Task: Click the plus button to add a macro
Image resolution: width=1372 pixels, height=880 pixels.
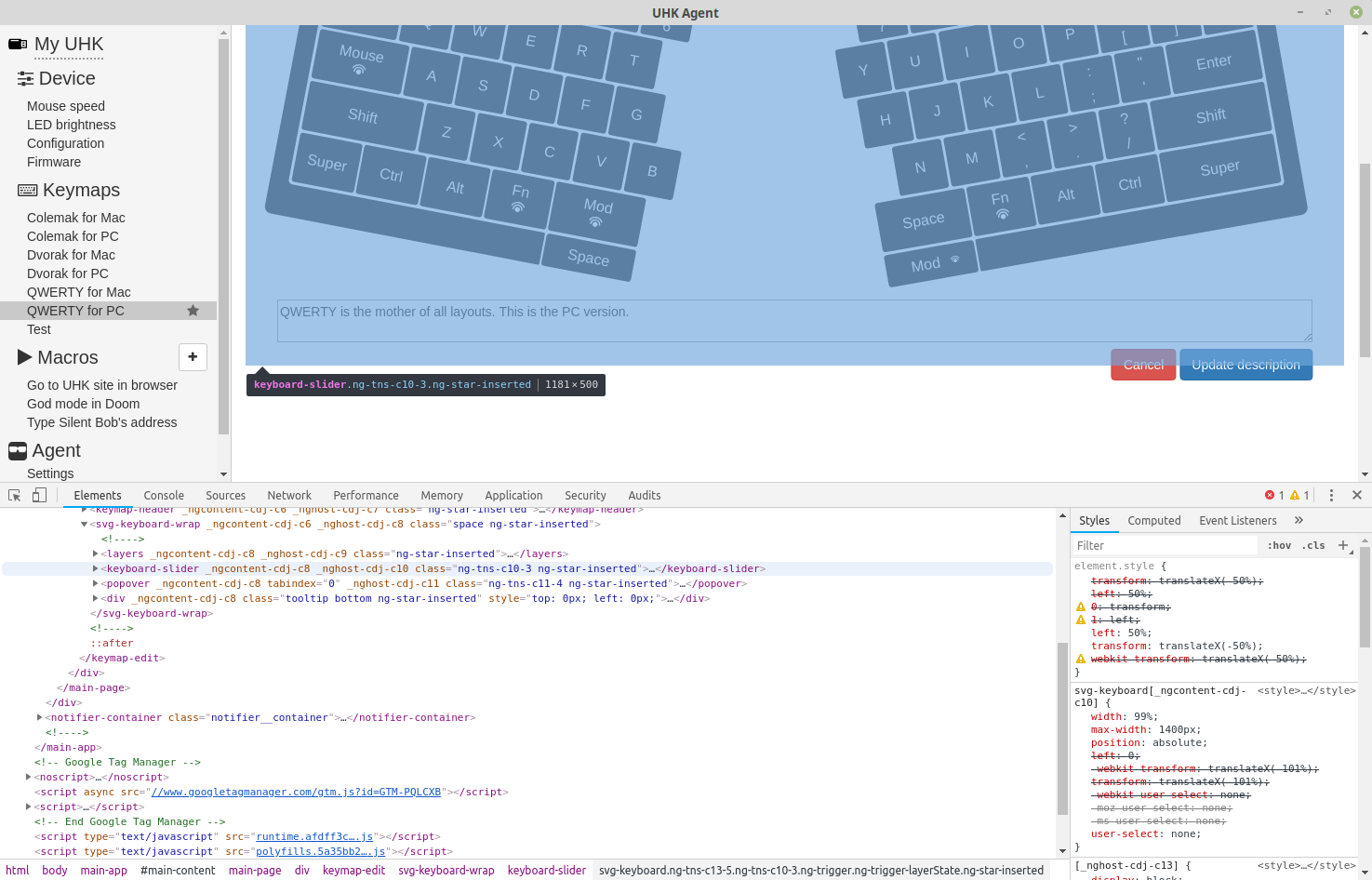Action: pyautogui.click(x=193, y=356)
